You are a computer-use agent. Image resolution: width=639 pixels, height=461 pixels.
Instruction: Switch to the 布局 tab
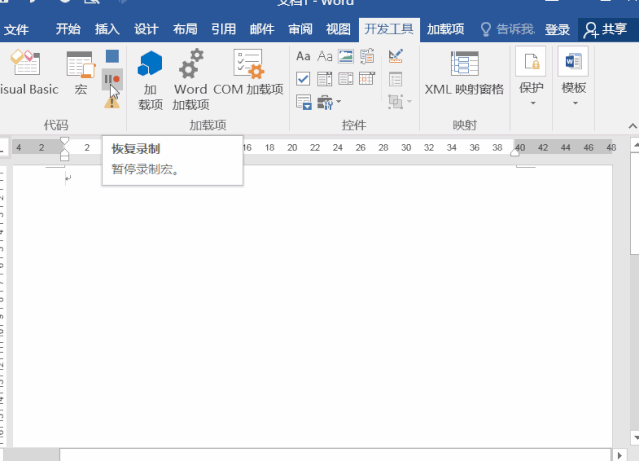click(185, 29)
